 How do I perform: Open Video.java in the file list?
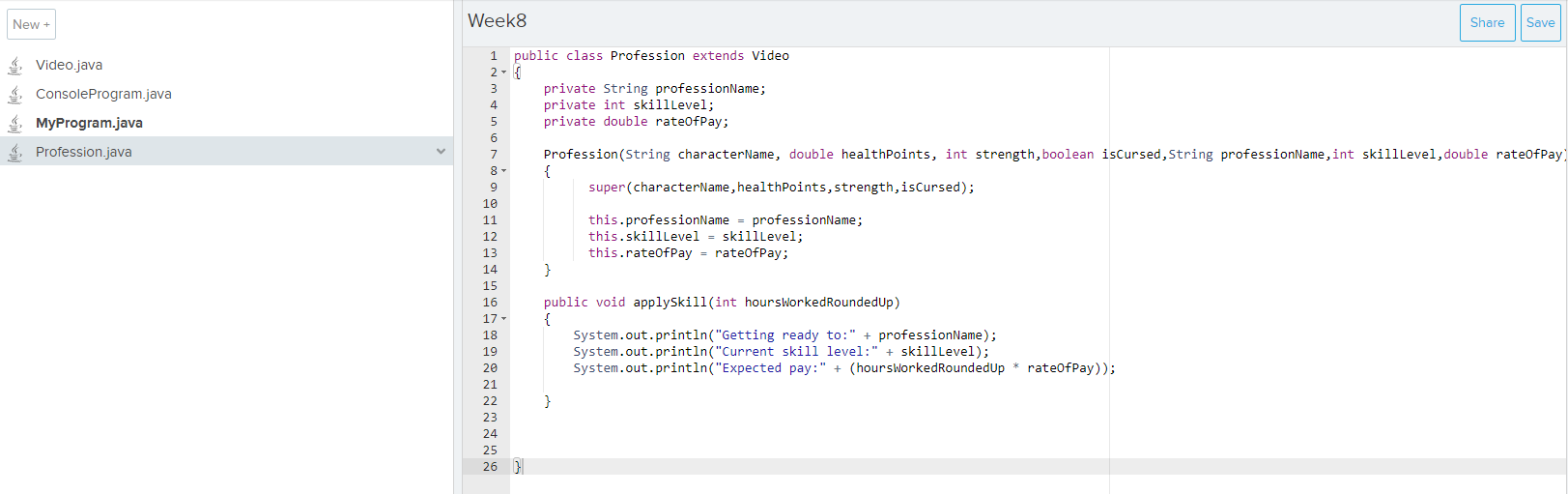click(x=69, y=65)
